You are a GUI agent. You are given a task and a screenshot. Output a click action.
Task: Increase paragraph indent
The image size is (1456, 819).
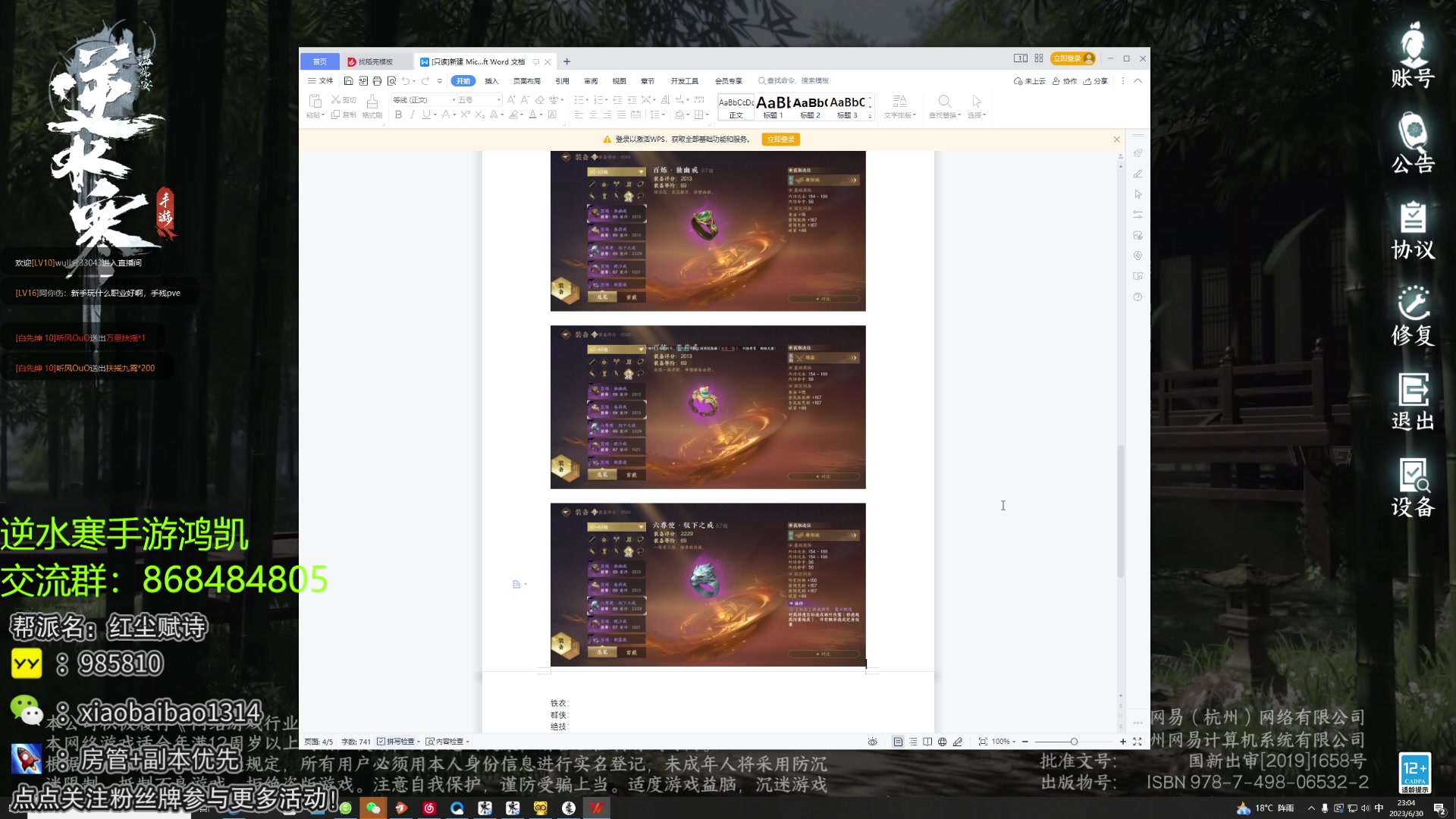632,100
